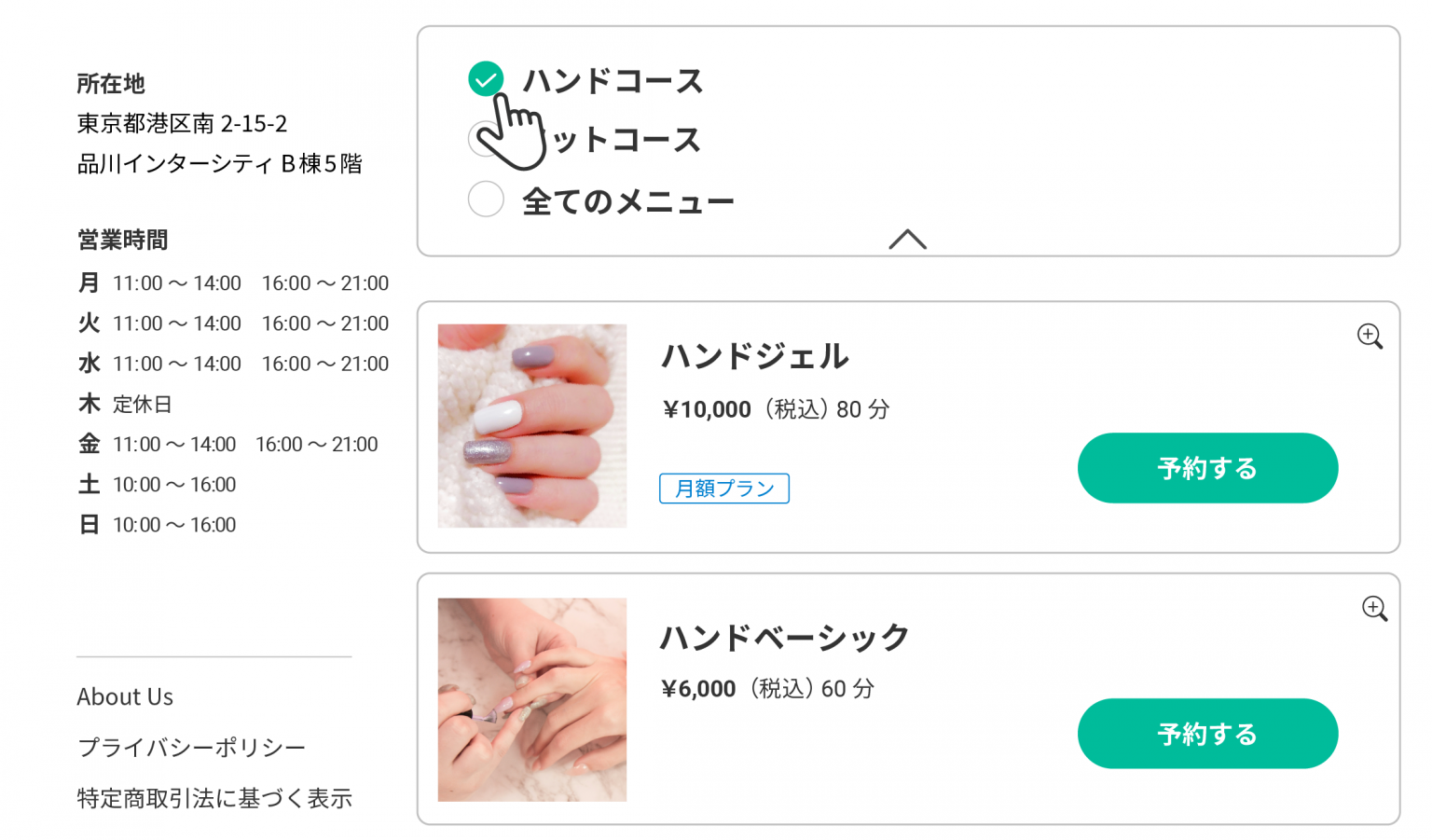Click the magnifier icon on ハンドベーシック card
The height and width of the screenshot is (840, 1432).
point(1374,609)
